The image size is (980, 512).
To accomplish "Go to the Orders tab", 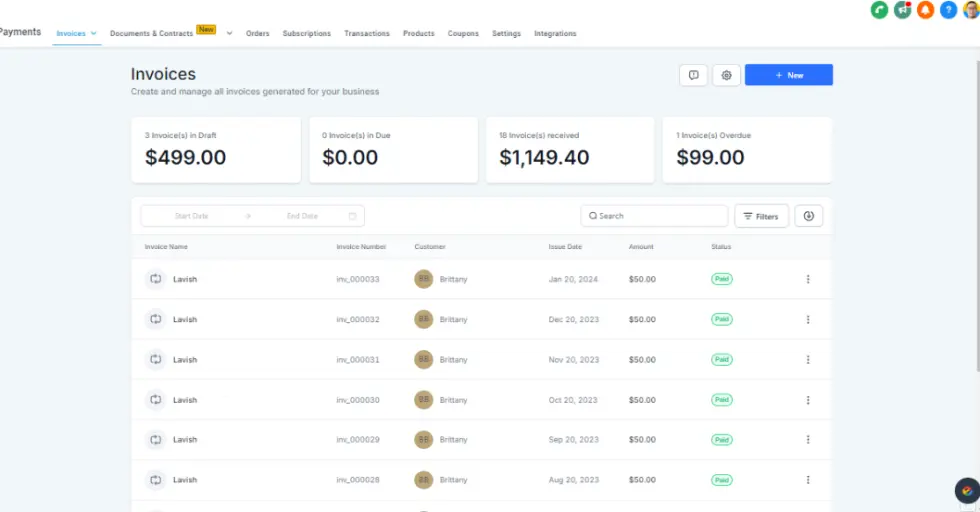I will 258,33.
